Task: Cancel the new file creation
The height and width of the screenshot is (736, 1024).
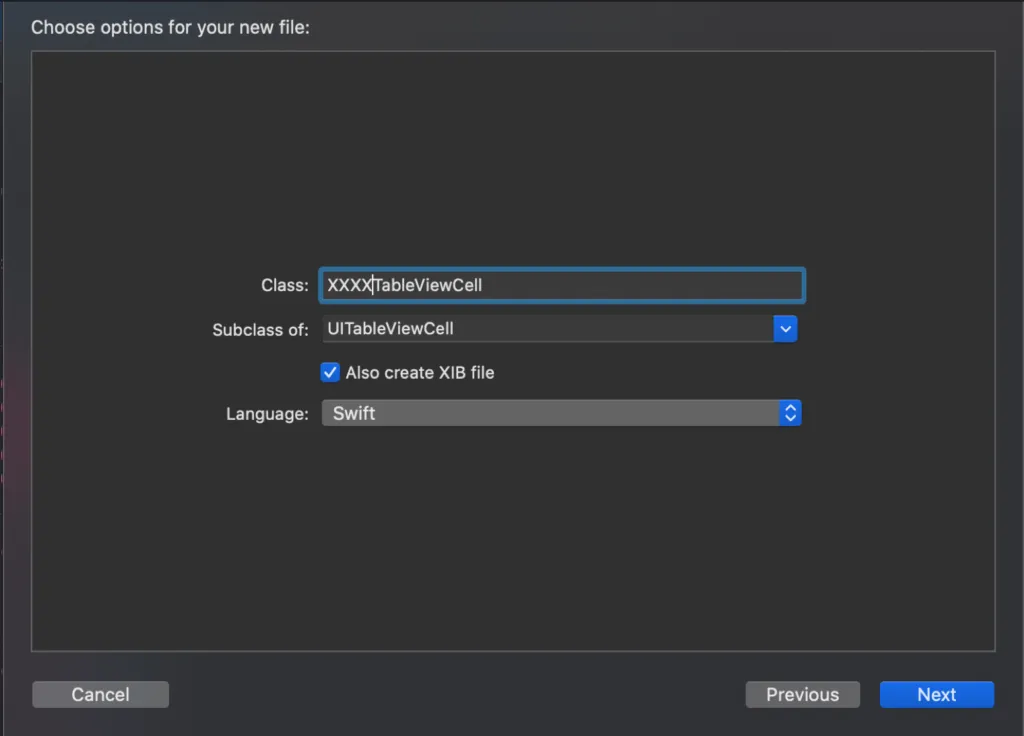Action: coord(100,694)
